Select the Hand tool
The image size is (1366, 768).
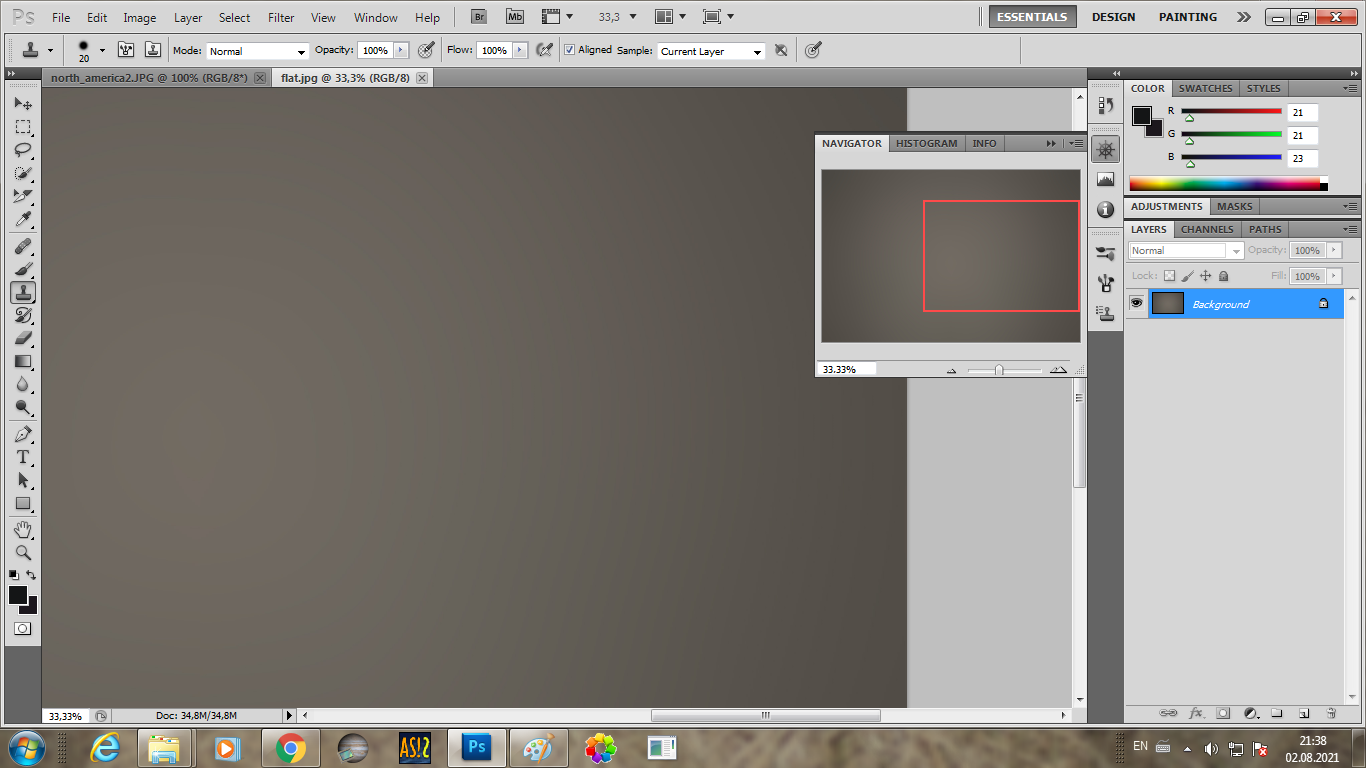[x=23, y=529]
